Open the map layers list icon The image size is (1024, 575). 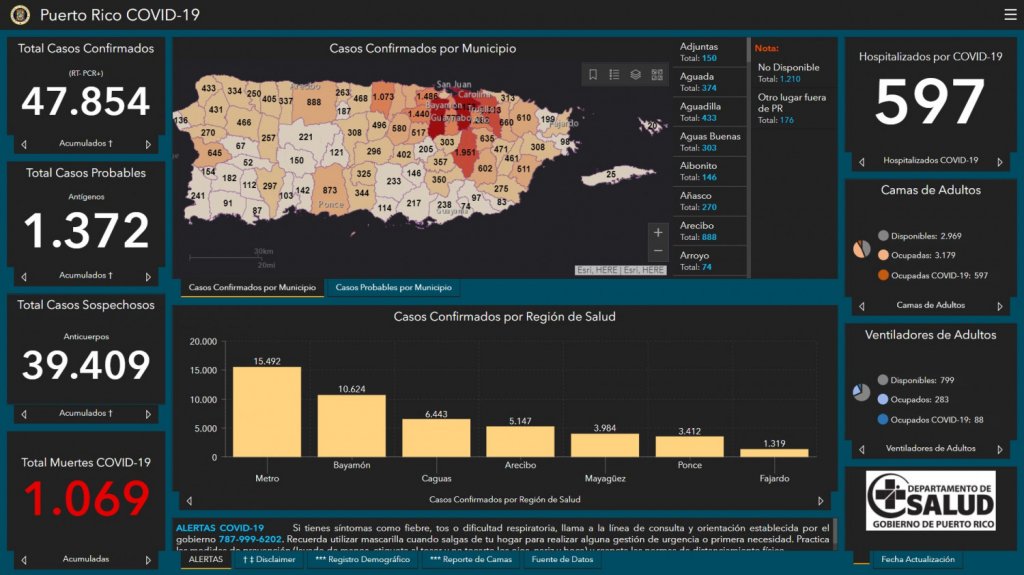click(635, 75)
